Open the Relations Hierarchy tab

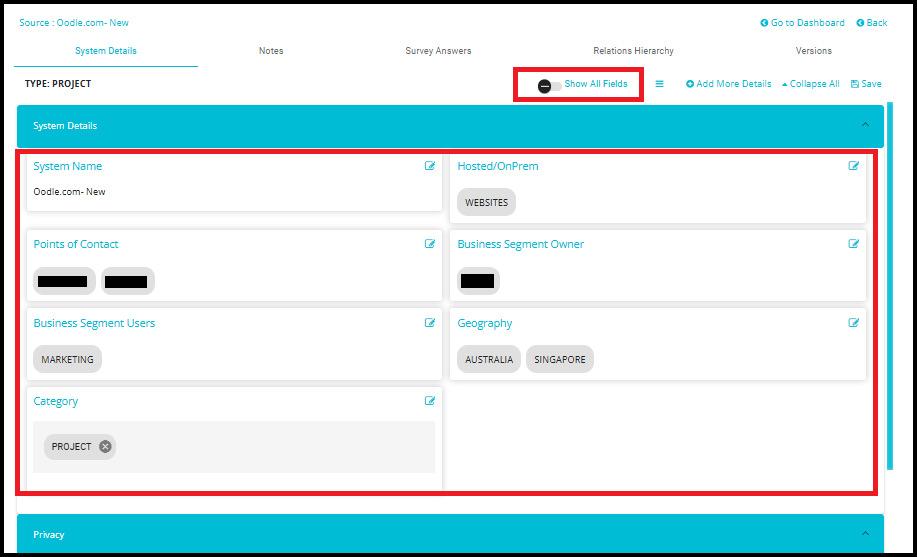coord(633,51)
